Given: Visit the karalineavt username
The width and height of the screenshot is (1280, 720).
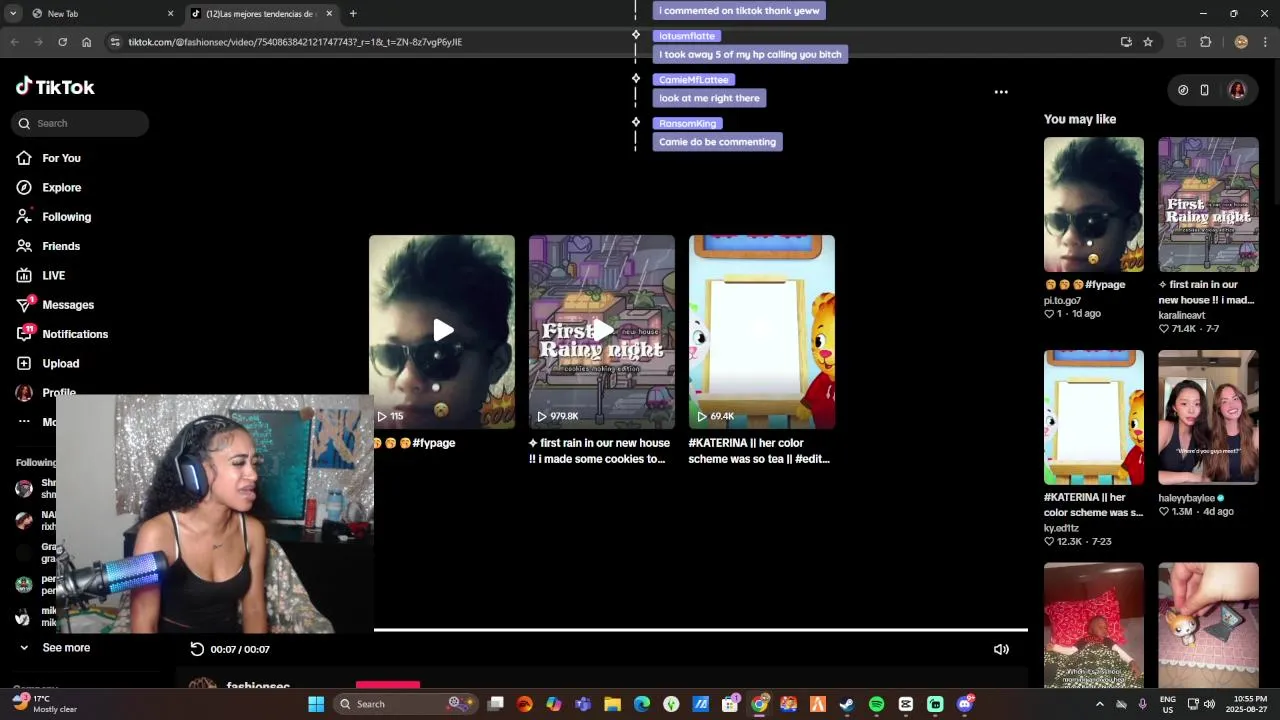Looking at the screenshot, I should (1182, 315).
